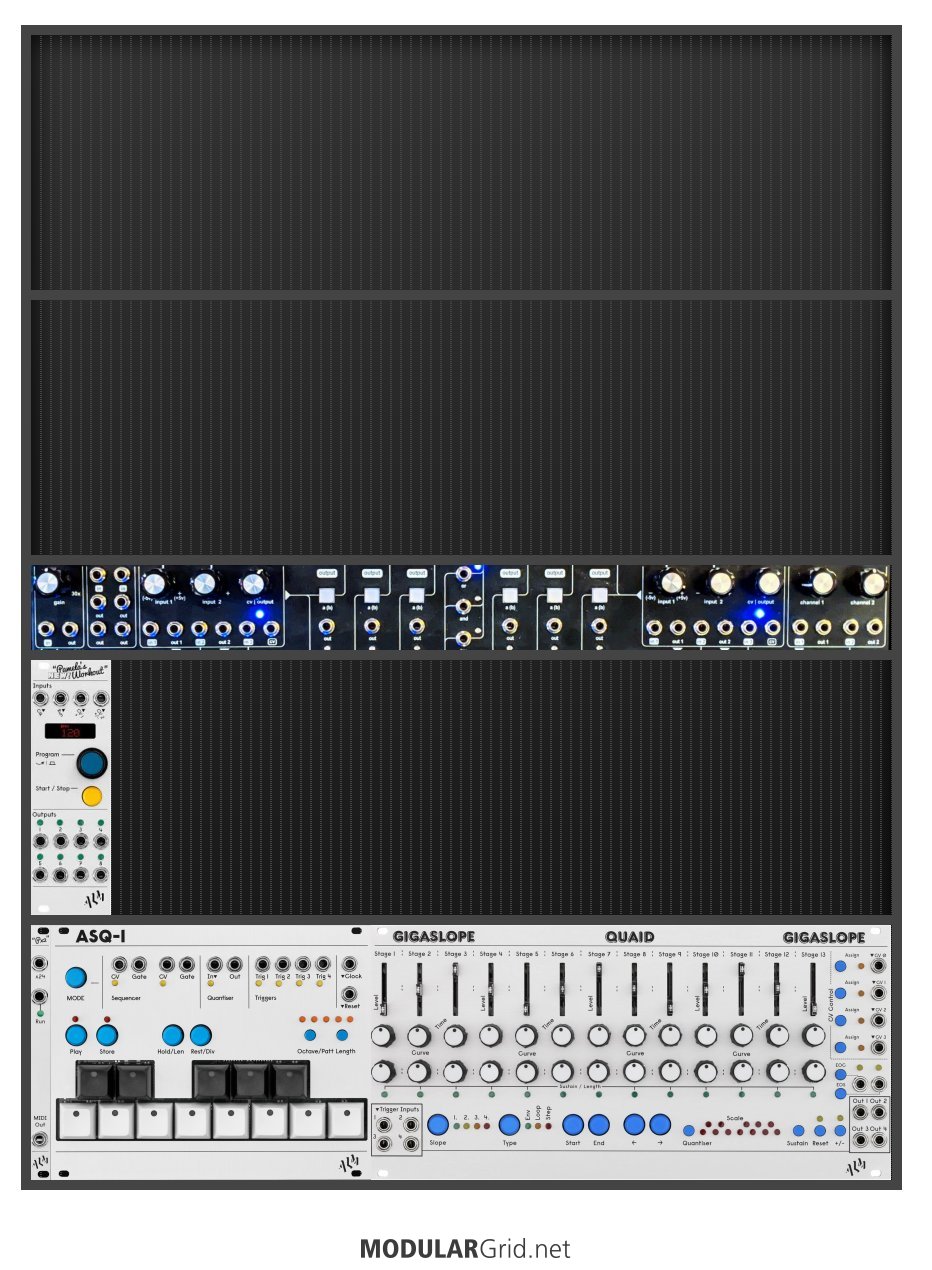The image size is (932, 1270).
Task: Click the gain knob on the leftmost black module
Action: [47, 583]
